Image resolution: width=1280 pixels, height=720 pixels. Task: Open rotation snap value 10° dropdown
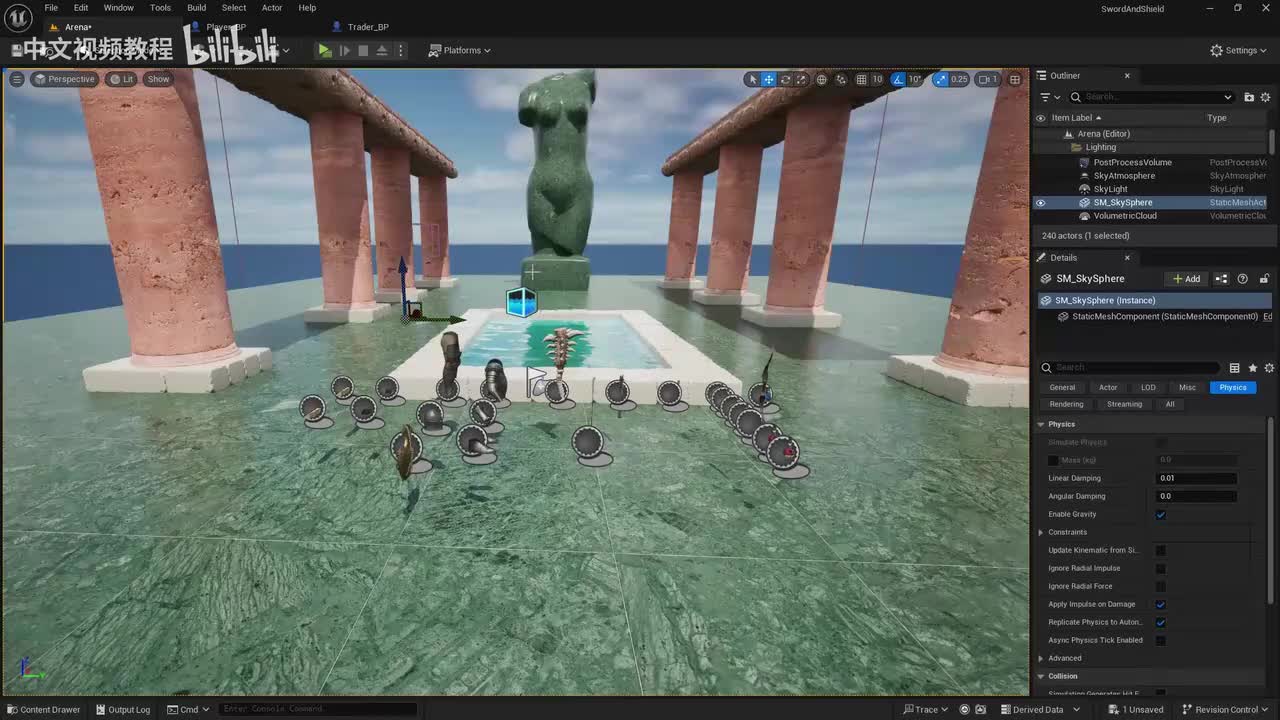click(915, 79)
